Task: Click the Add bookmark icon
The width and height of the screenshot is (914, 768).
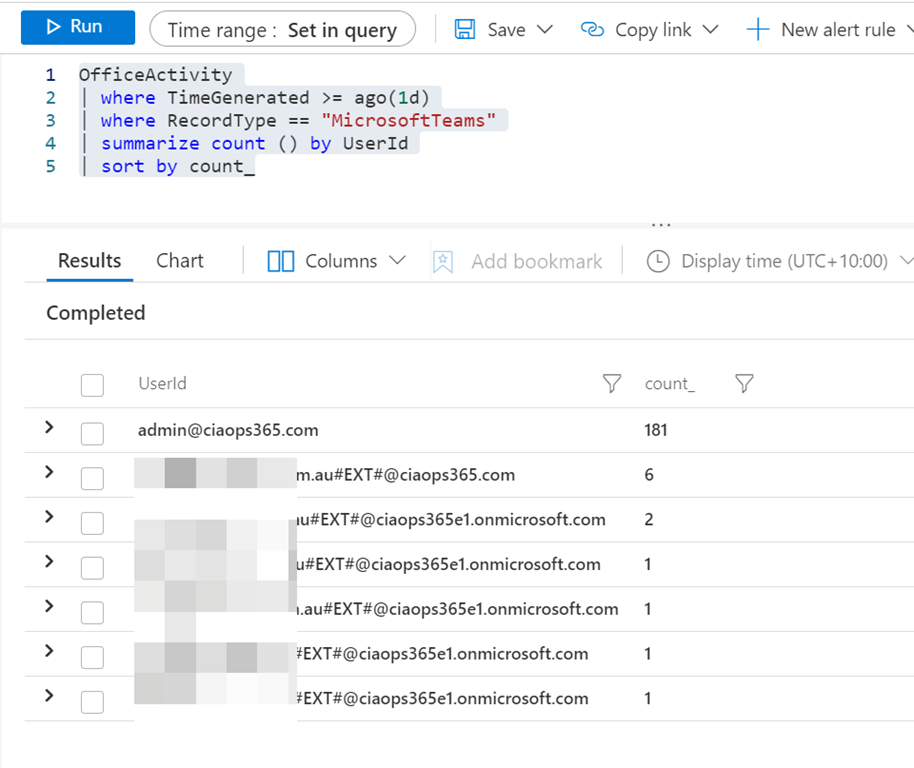Action: tap(443, 261)
